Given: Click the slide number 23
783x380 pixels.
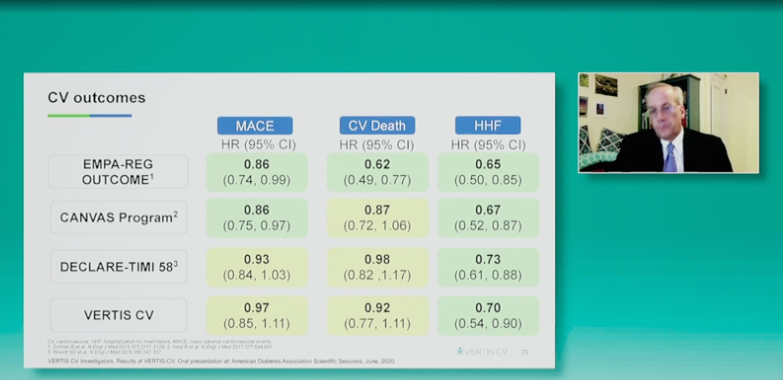Looking at the screenshot, I should tap(524, 352).
